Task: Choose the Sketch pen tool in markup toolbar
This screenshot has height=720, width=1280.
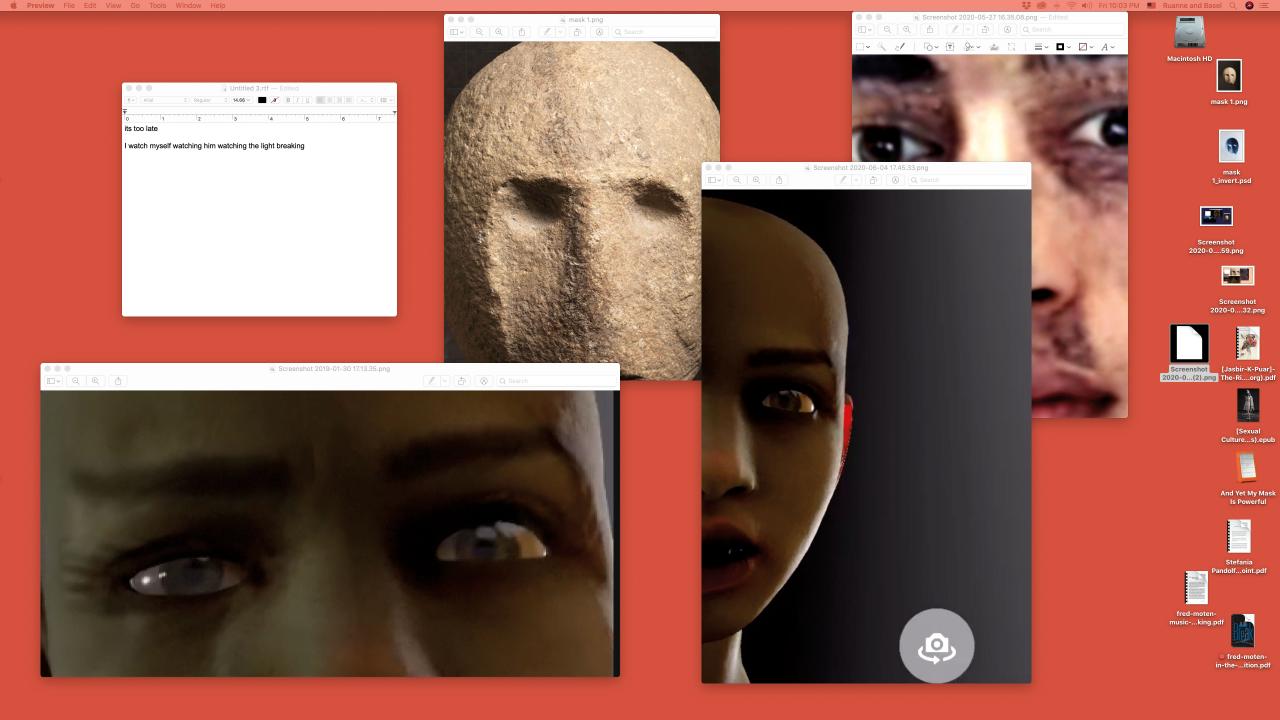Action: point(900,47)
